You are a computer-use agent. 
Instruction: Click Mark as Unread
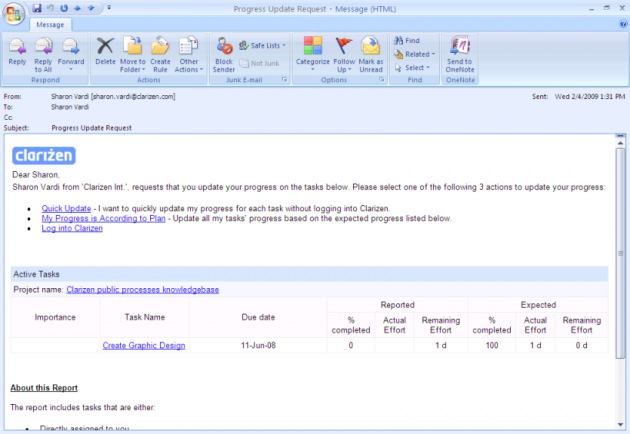pos(371,55)
